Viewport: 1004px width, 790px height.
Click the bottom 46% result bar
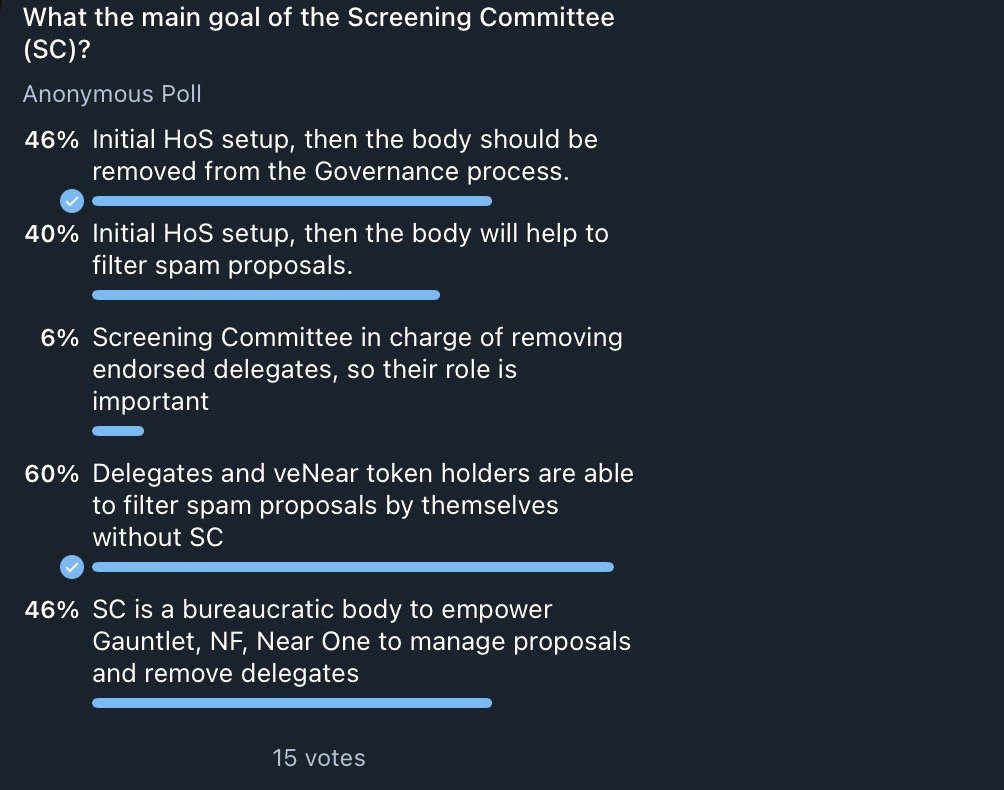click(292, 703)
